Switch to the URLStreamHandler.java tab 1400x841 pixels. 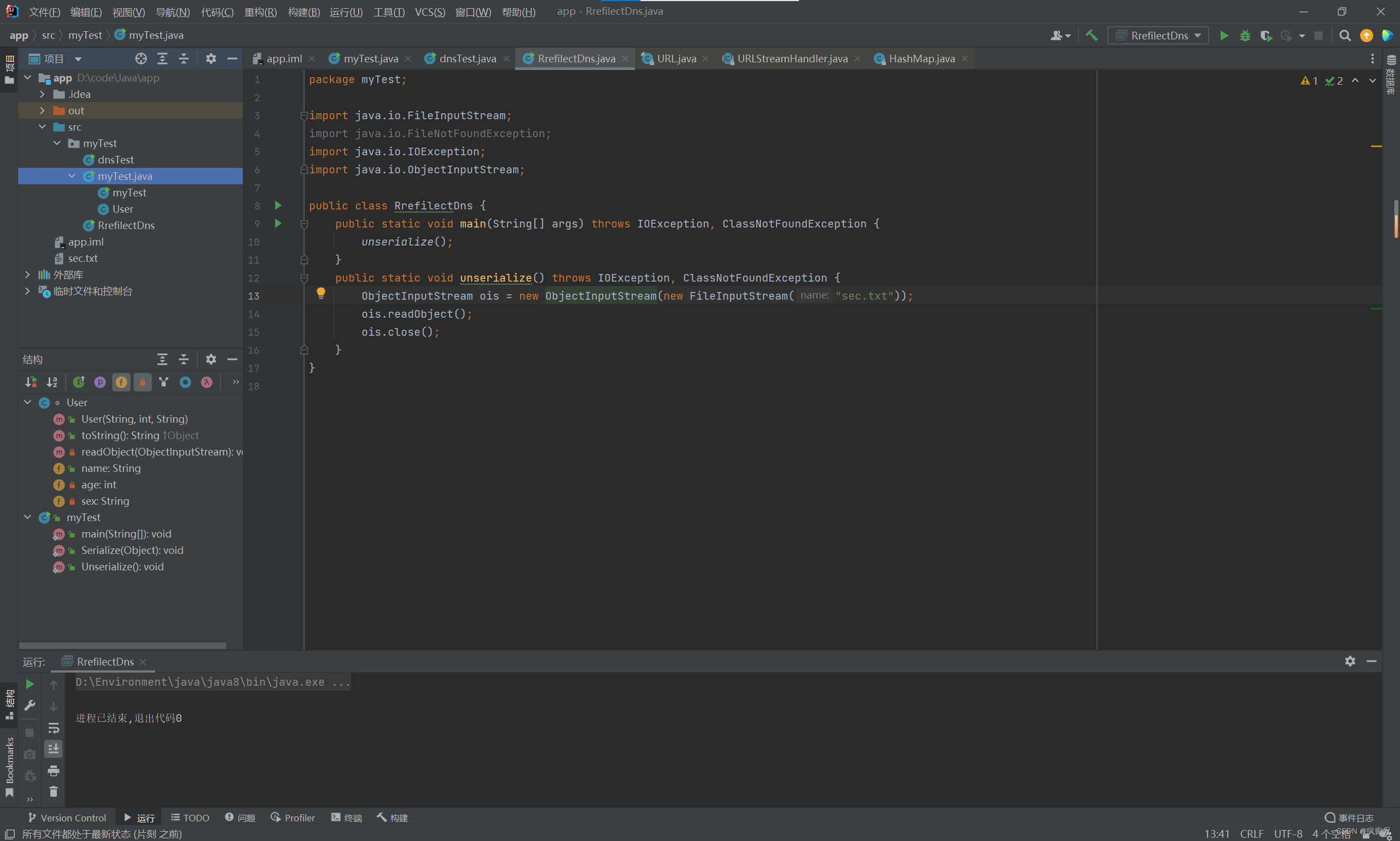(792, 59)
